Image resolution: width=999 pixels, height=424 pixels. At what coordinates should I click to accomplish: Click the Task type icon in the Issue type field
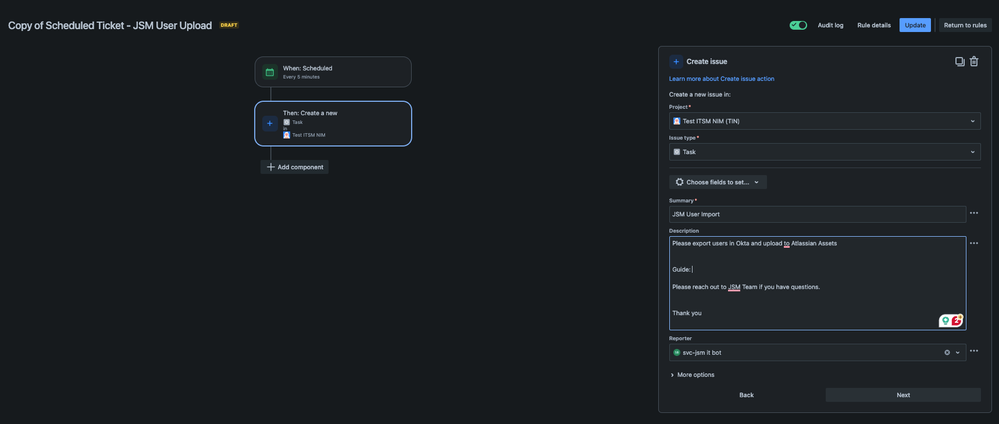pyautogui.click(x=677, y=152)
